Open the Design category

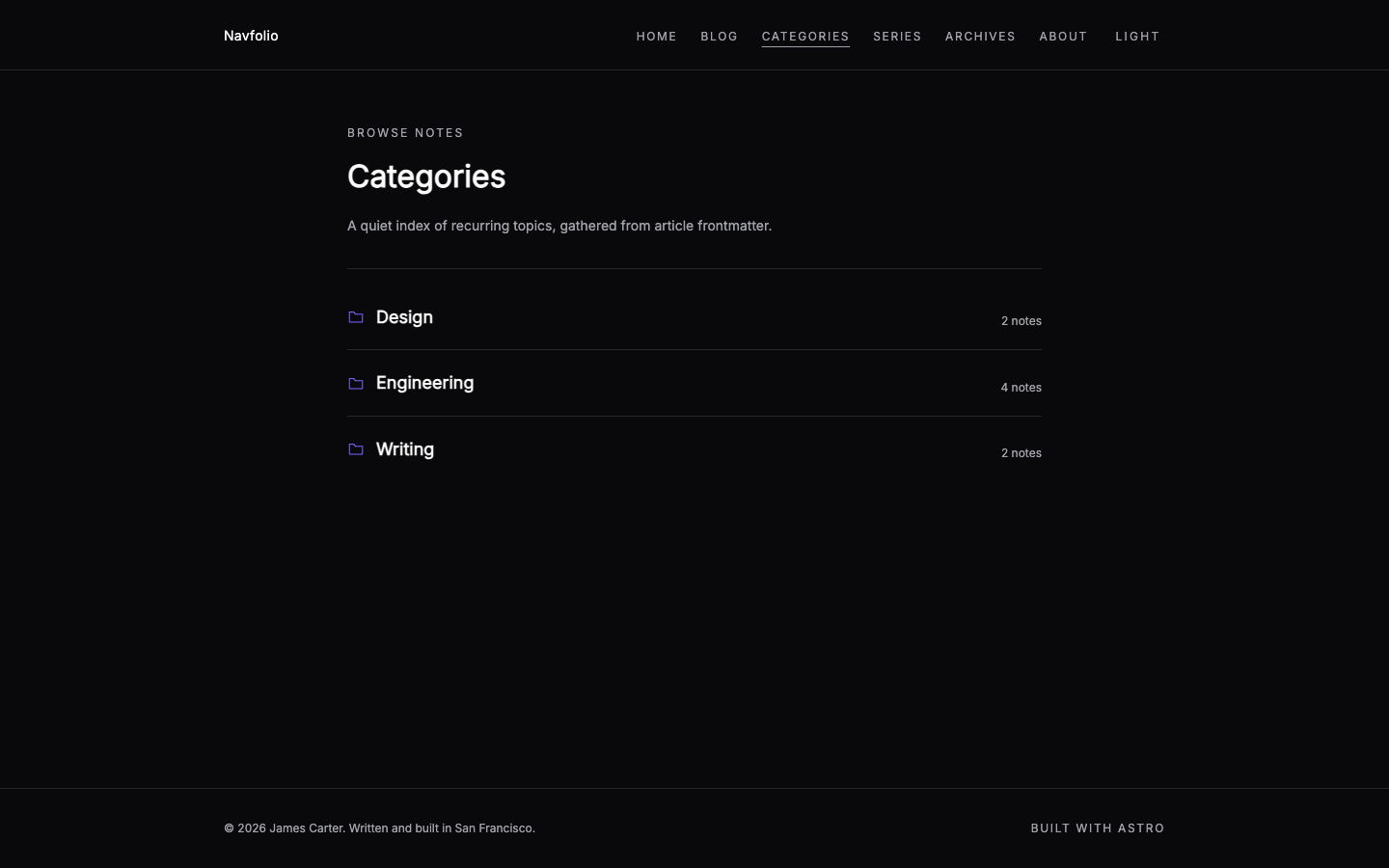click(404, 317)
